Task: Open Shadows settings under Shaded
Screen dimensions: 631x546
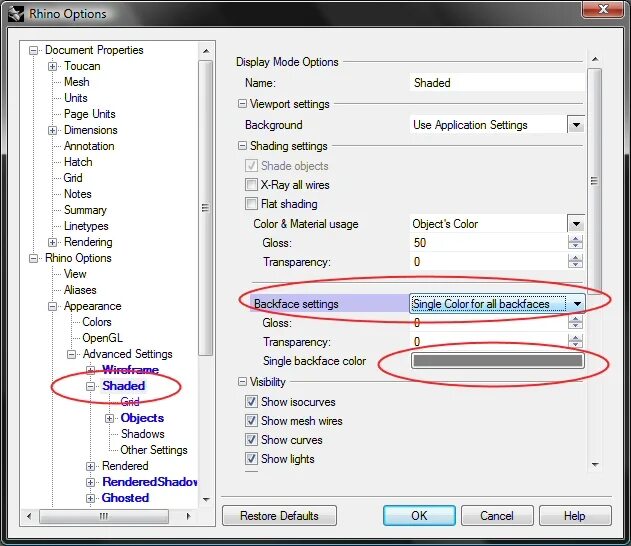Action: (143, 434)
